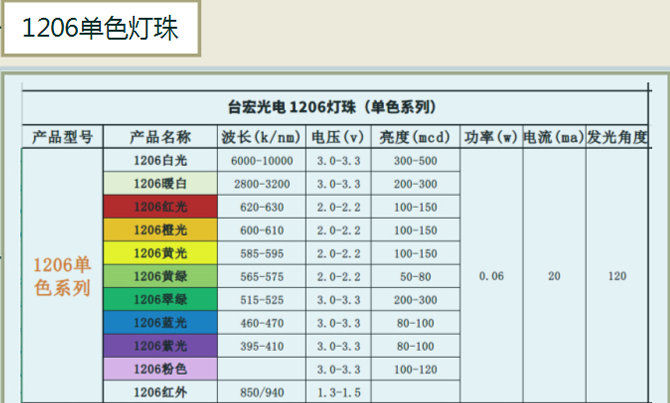Click voltage 2.0-2.2 in 1206黄绿 row

pos(338,276)
